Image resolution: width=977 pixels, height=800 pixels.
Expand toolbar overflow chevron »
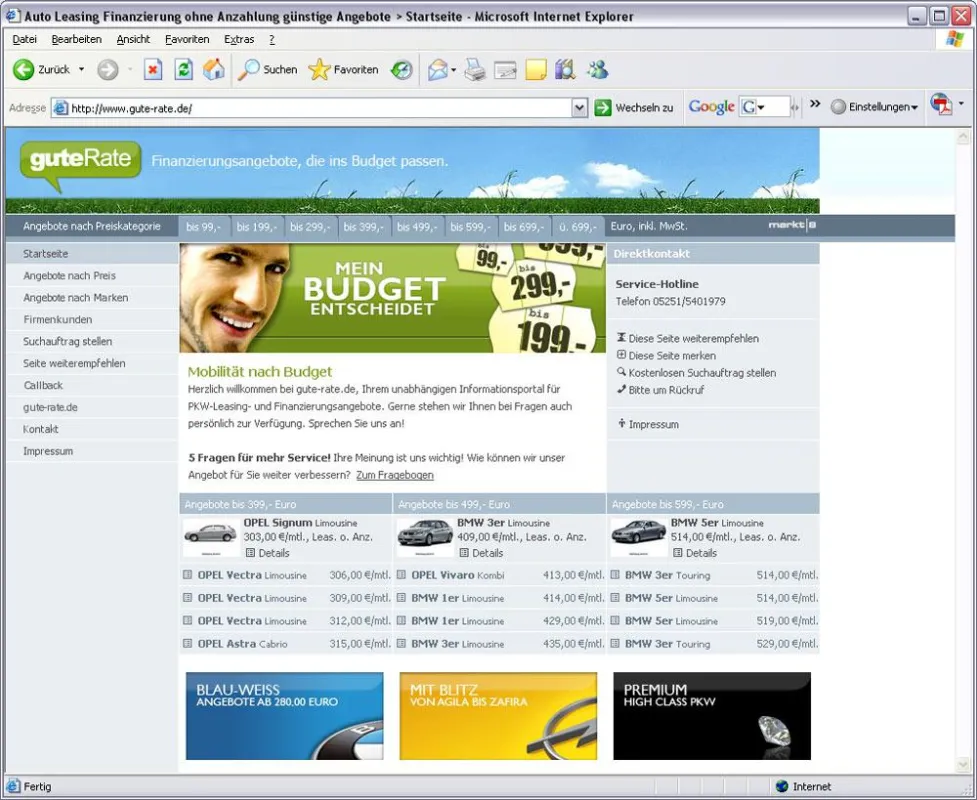815,104
